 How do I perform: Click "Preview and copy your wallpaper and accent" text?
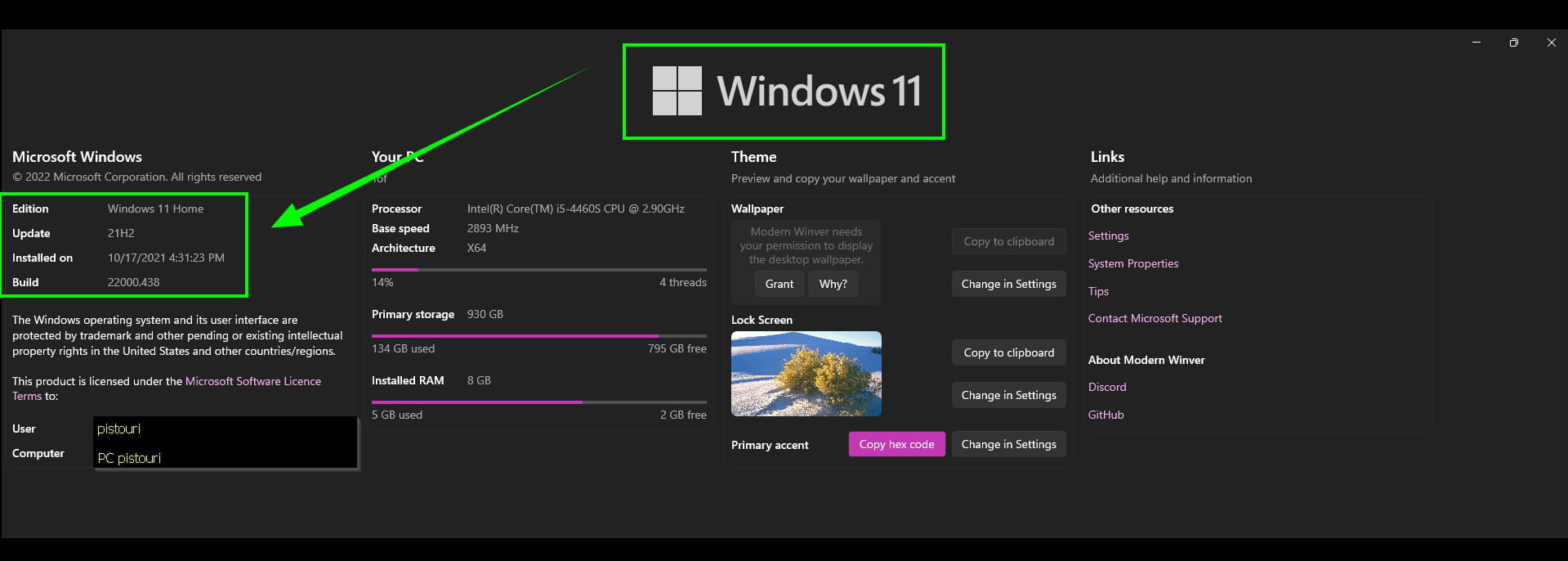click(x=843, y=178)
